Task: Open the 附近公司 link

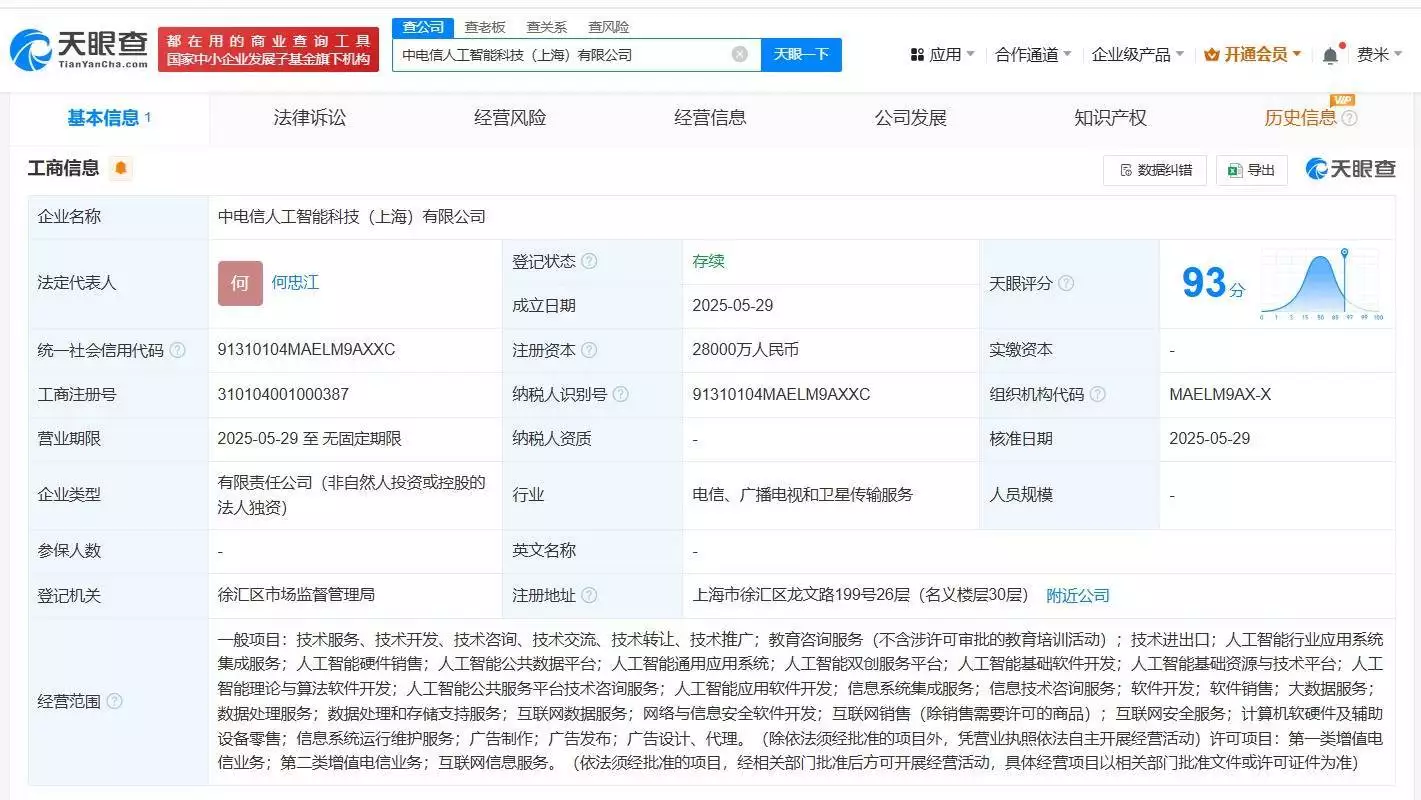Action: 1078,595
